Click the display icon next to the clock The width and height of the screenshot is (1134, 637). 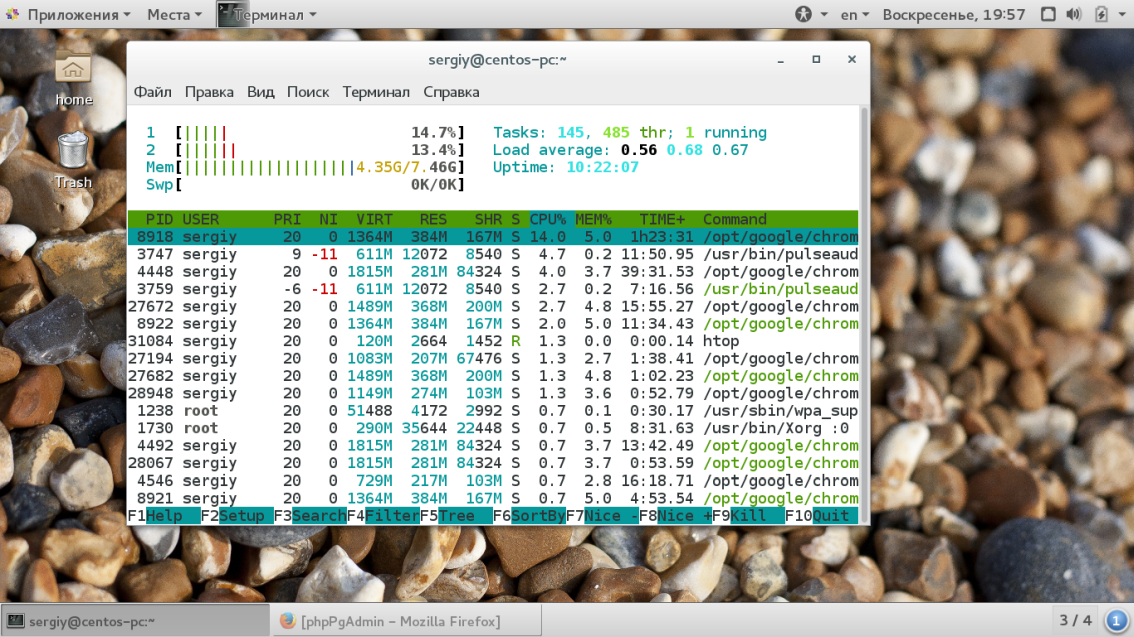(1047, 14)
